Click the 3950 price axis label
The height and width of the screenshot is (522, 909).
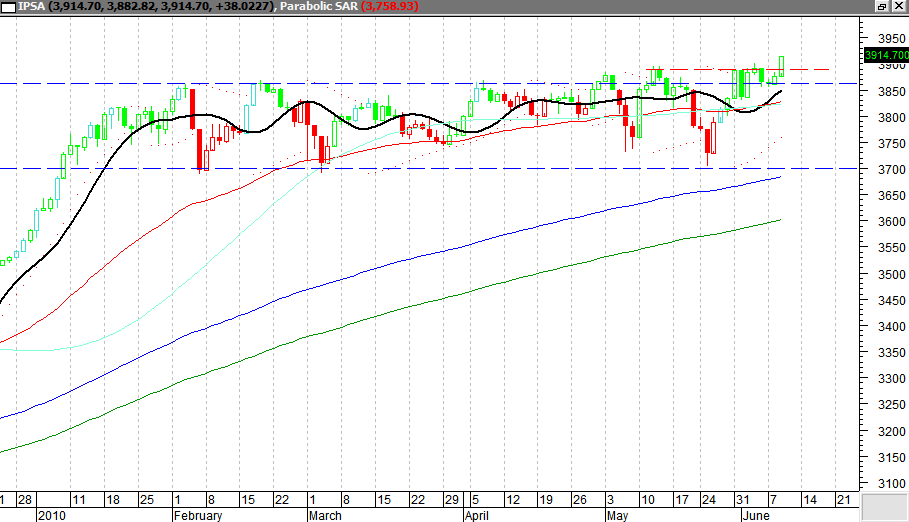(x=891, y=39)
